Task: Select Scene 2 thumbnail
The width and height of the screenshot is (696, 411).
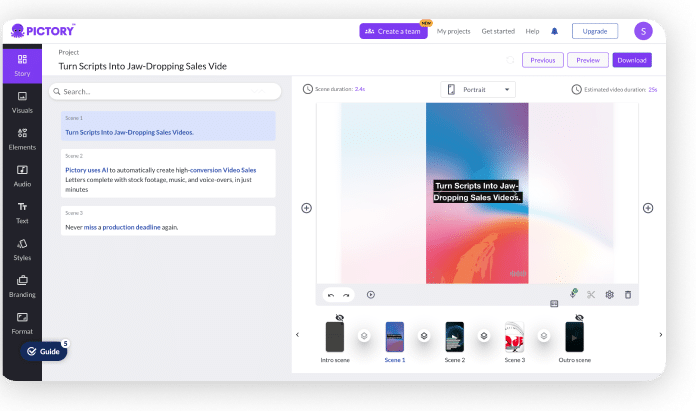Action: (x=455, y=337)
